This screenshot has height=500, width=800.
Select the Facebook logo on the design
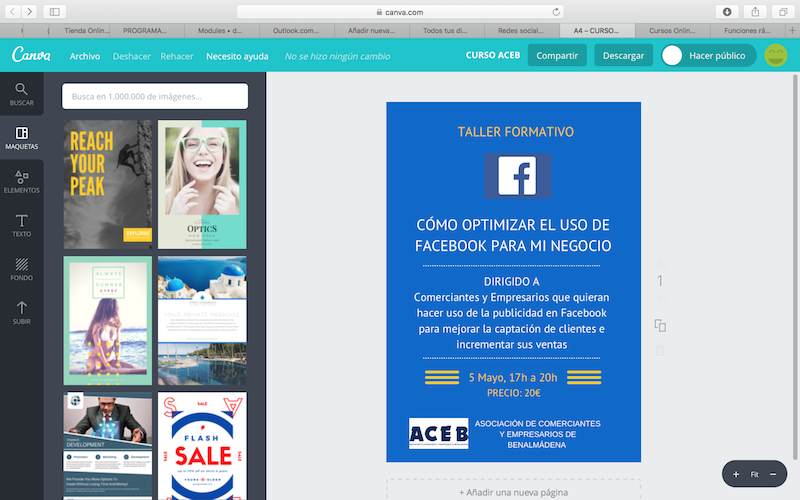coord(517,176)
